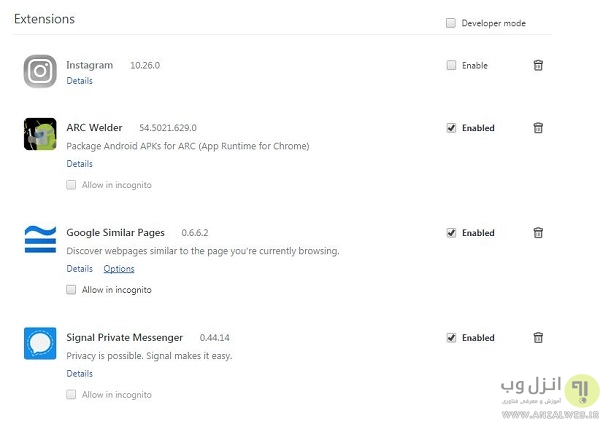Remove Google Similar Pages via trash icon
The width and height of the screenshot is (600, 421).
coord(538,233)
